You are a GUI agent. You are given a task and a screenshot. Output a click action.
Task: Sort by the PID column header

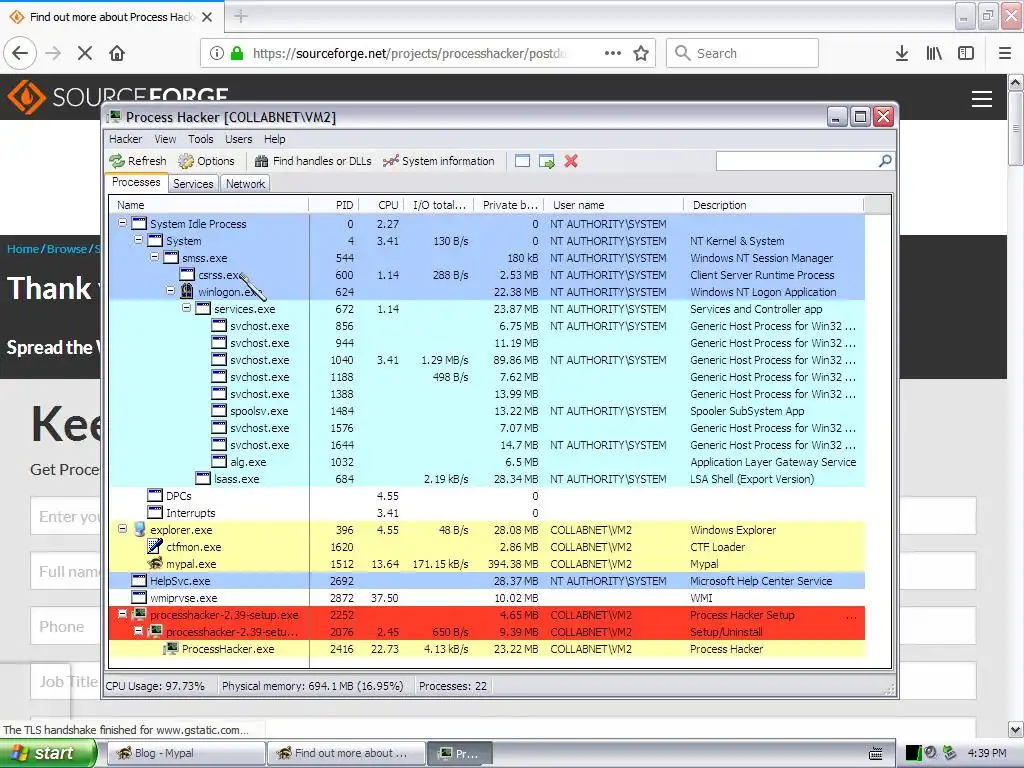[x=334, y=205]
